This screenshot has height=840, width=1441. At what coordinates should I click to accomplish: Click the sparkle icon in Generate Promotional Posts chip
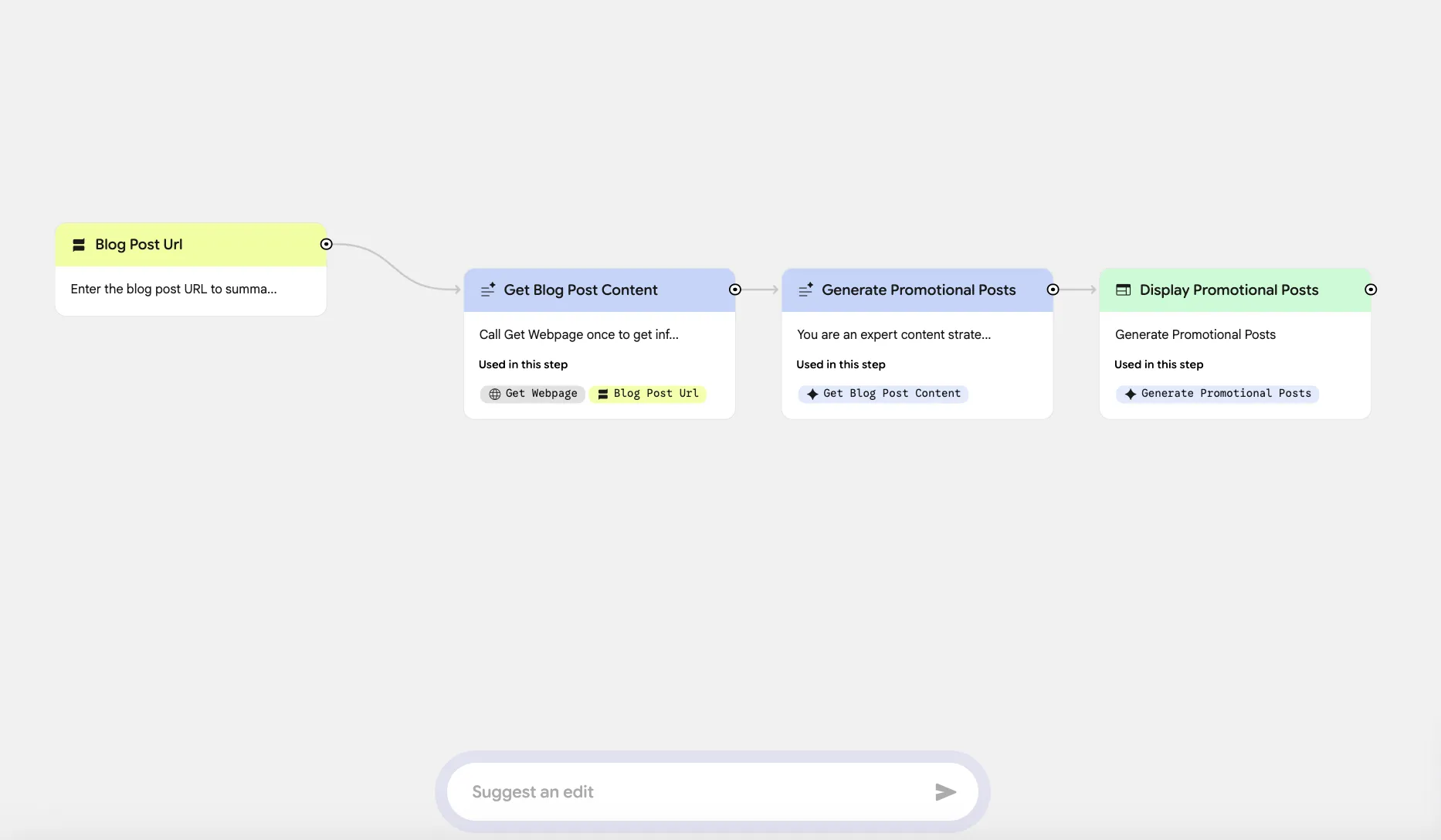tap(1131, 394)
